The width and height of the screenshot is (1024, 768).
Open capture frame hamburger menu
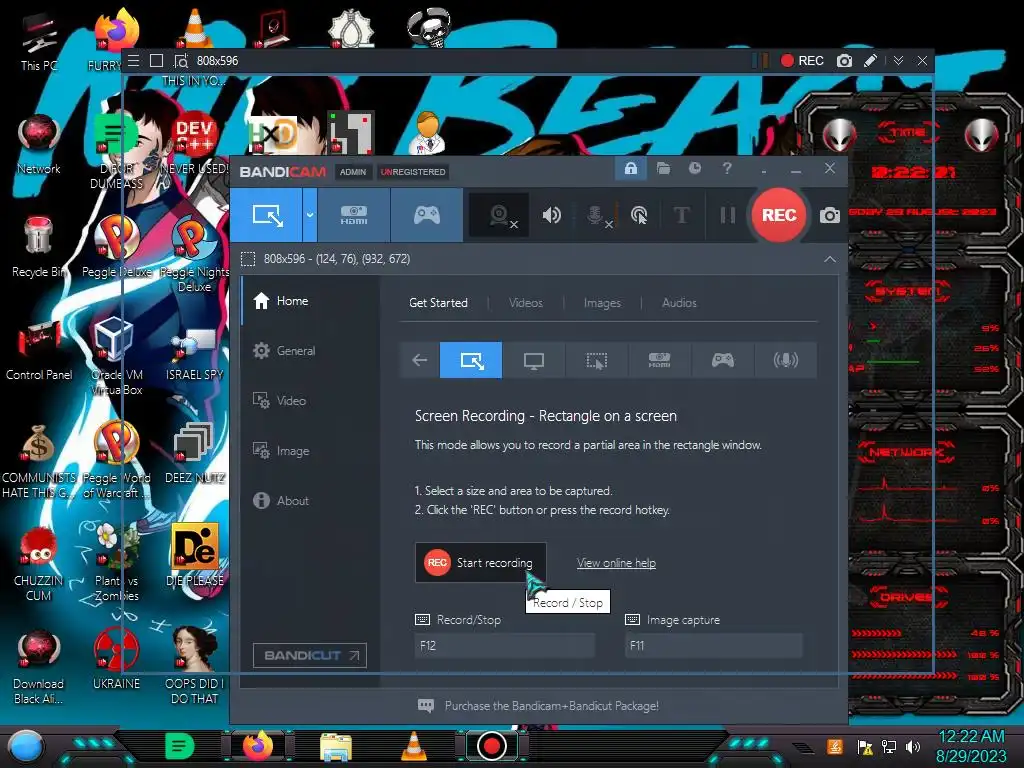pos(133,61)
